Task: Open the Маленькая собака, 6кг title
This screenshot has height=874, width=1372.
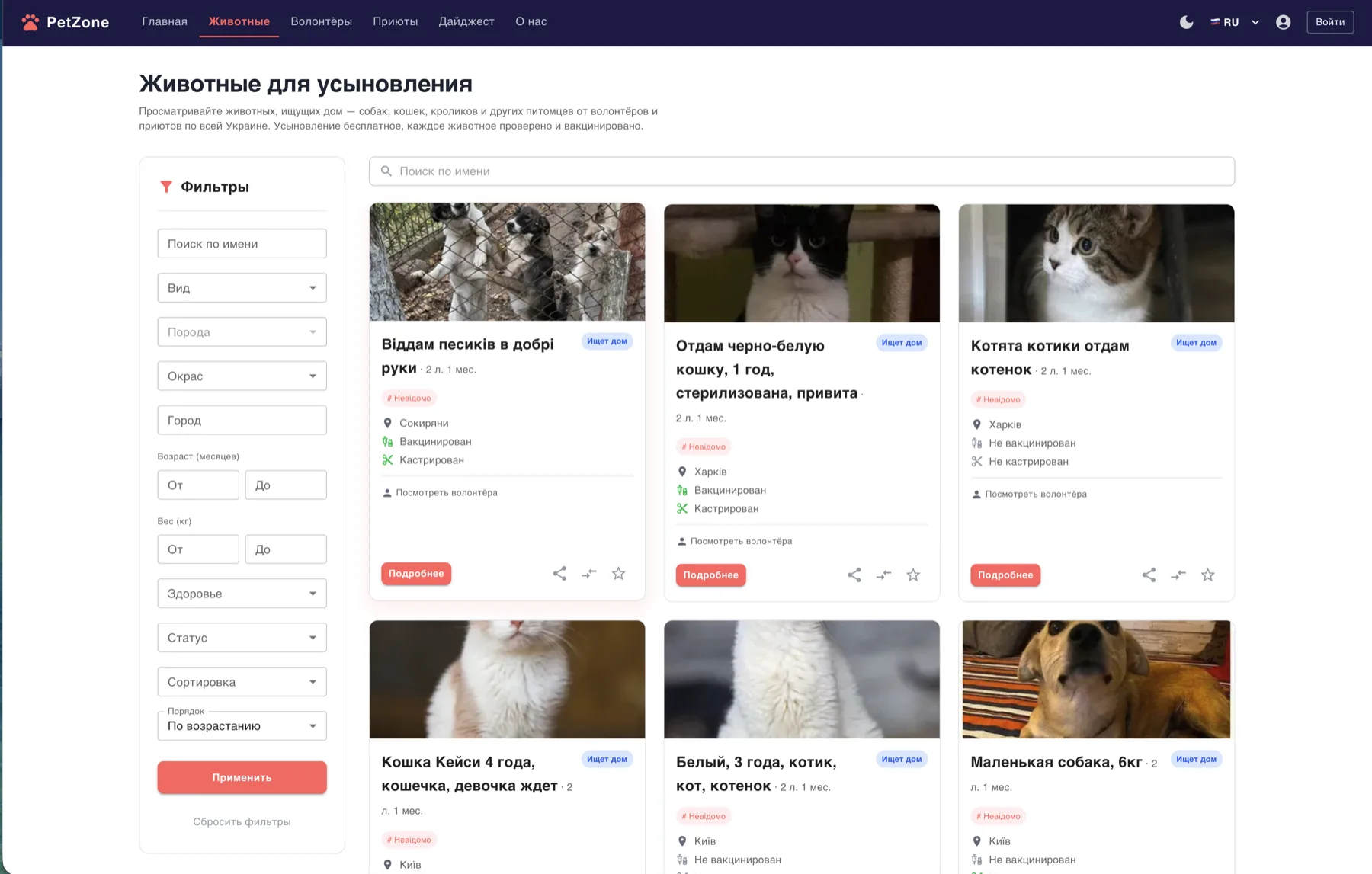Action: click(1056, 763)
